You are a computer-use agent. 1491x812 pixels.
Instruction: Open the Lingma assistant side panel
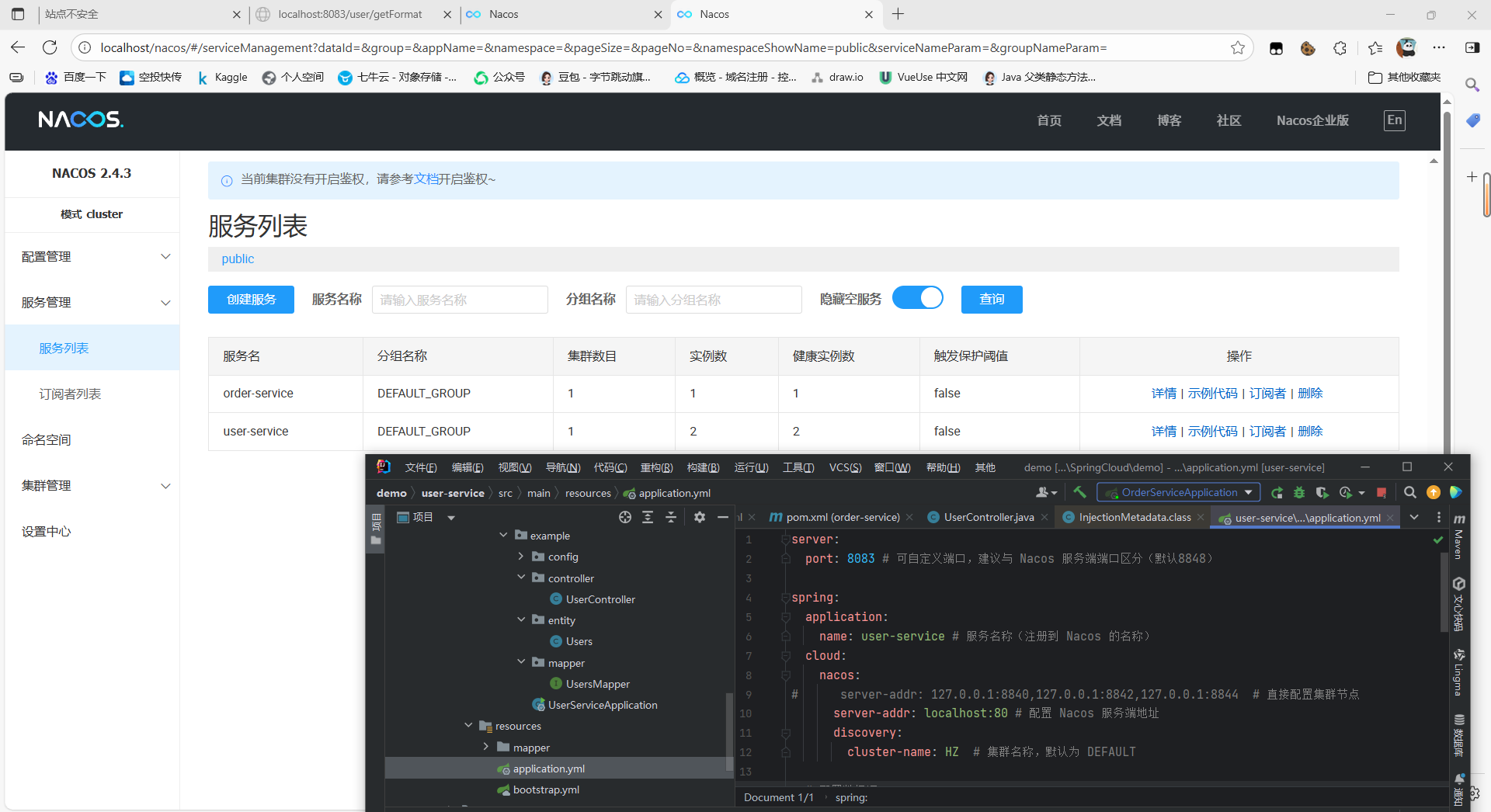(1458, 672)
